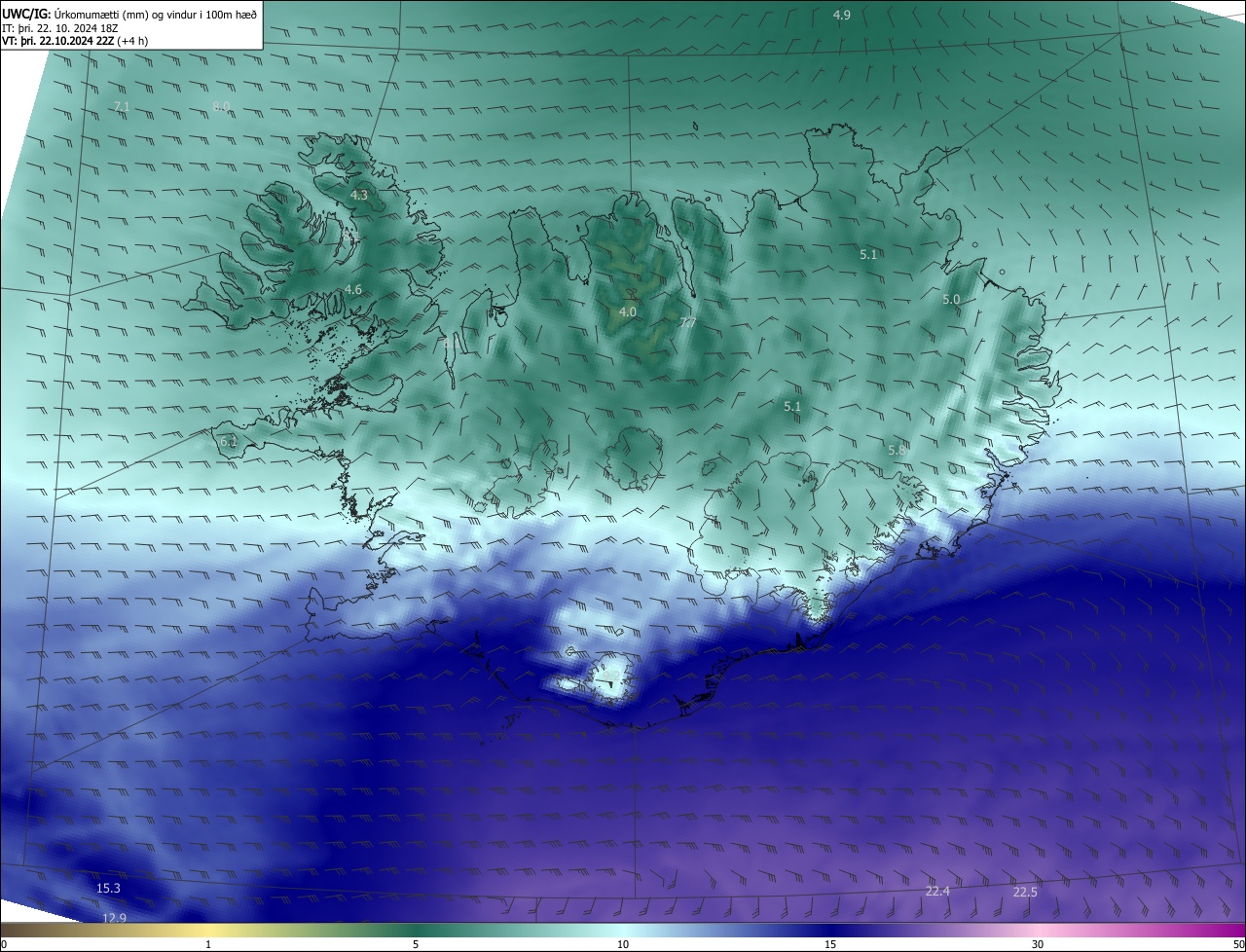The height and width of the screenshot is (952, 1246).
Task: Click the 4.0 value label
Action: 628,311
